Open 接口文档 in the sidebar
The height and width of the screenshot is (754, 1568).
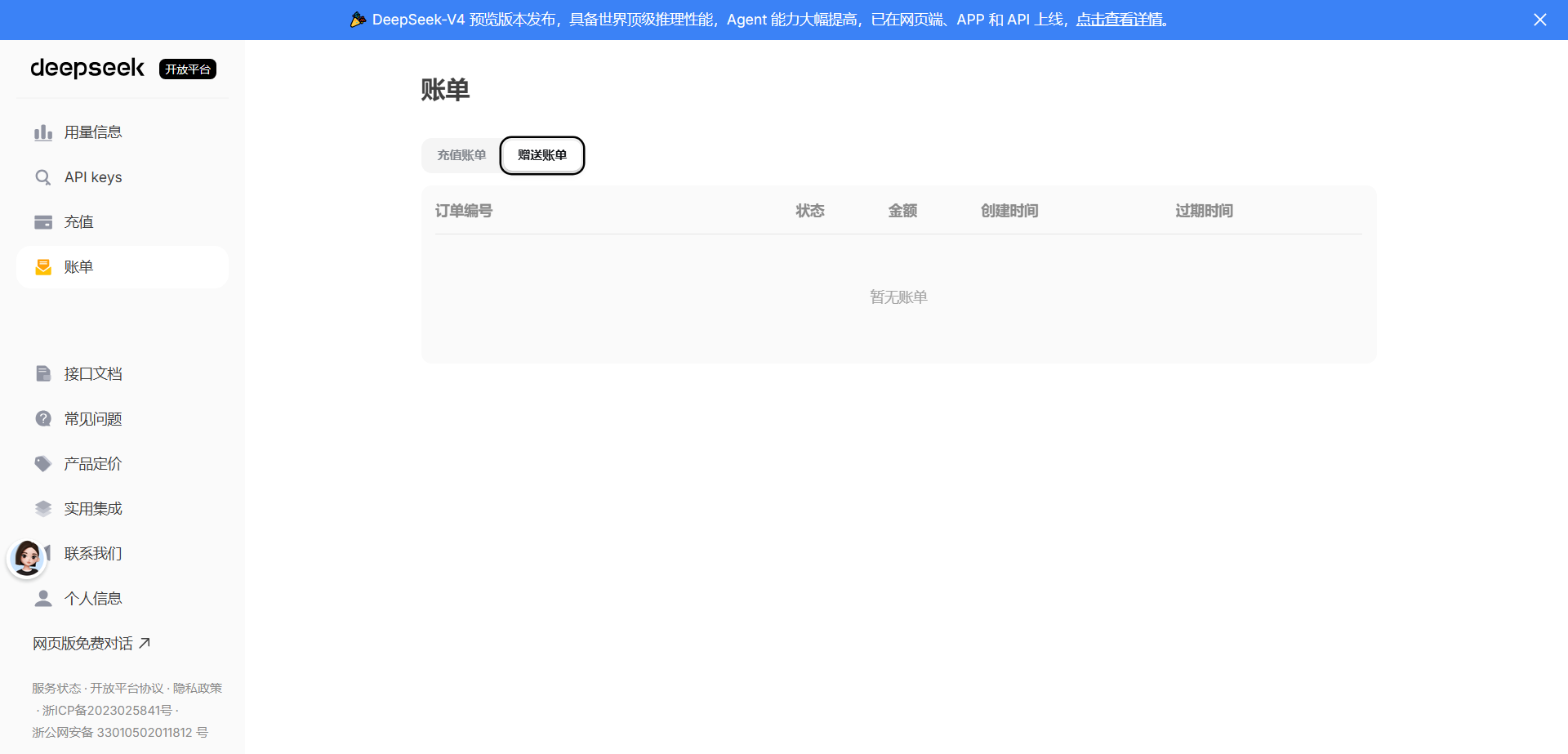click(122, 374)
